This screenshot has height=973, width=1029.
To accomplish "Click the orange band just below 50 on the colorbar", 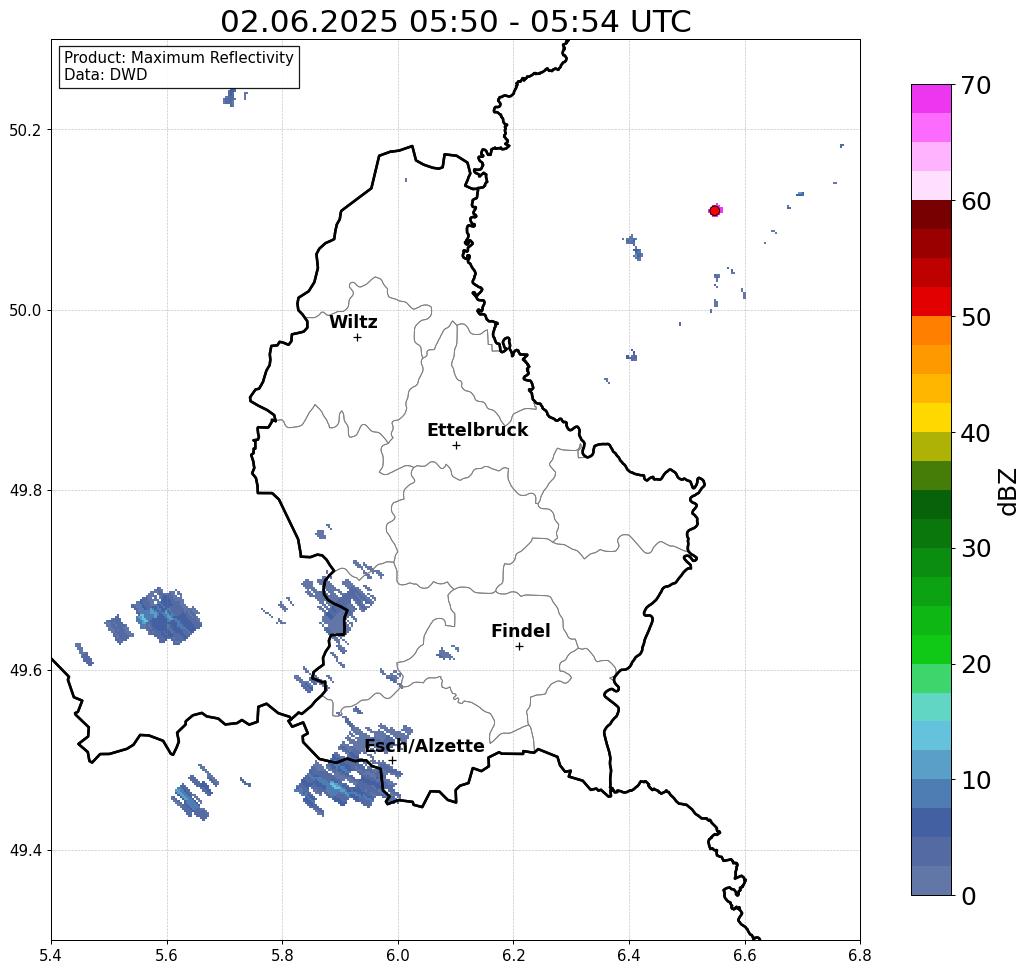I will [931, 331].
